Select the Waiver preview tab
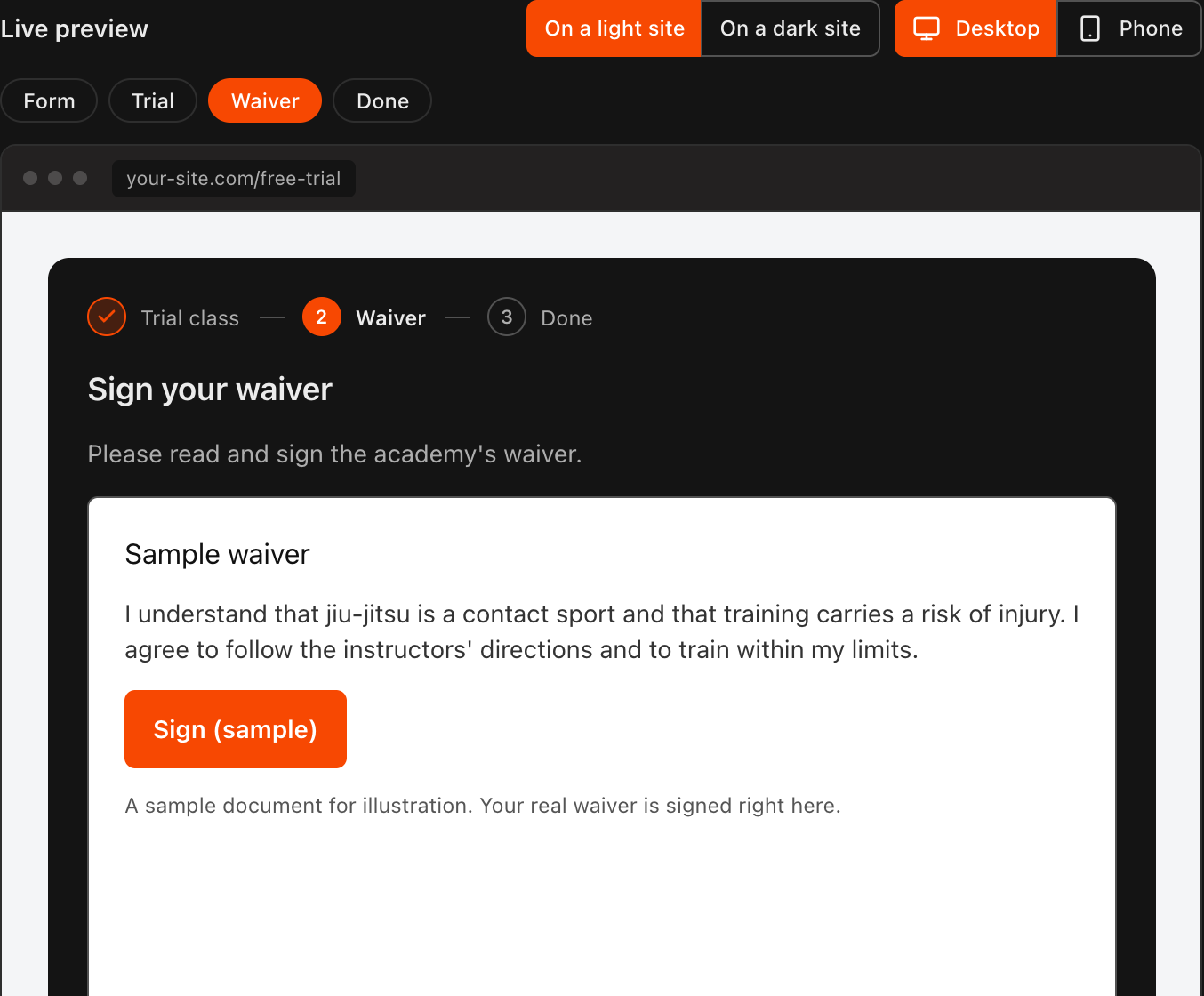The height and width of the screenshot is (996, 1204). 265,100
